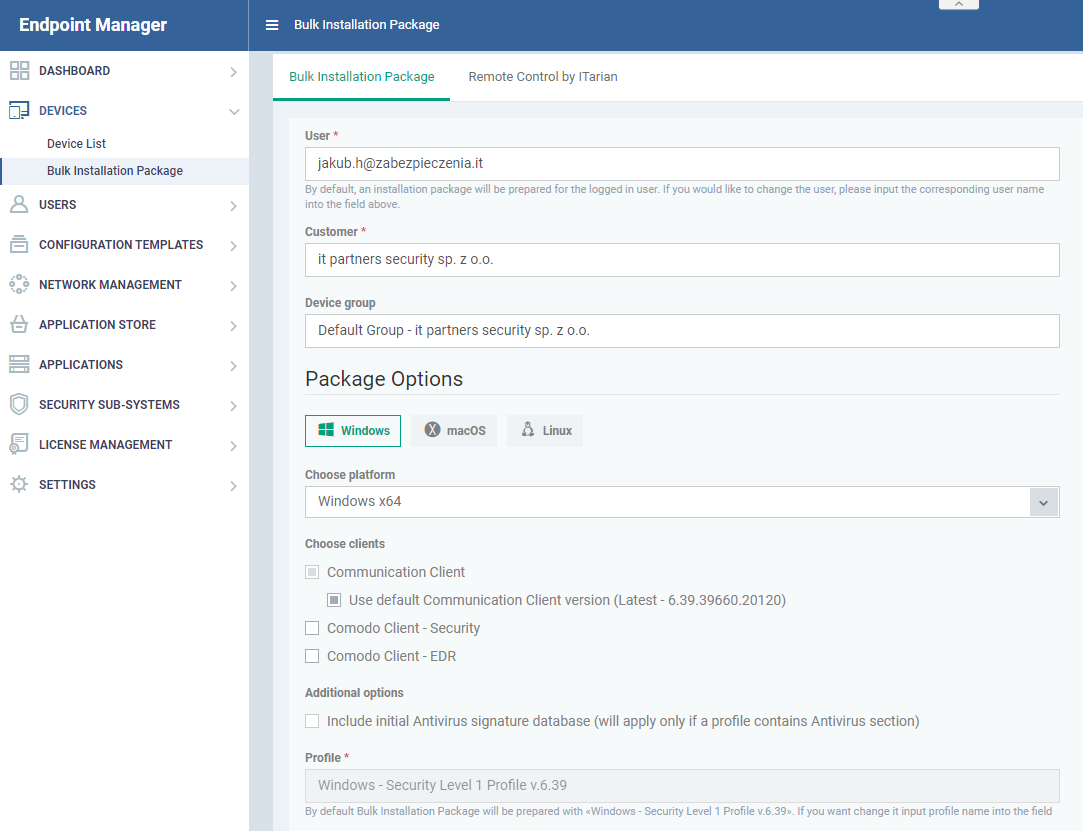
Task: Expand the Security Sub-Systems chevron
Action: click(x=233, y=406)
